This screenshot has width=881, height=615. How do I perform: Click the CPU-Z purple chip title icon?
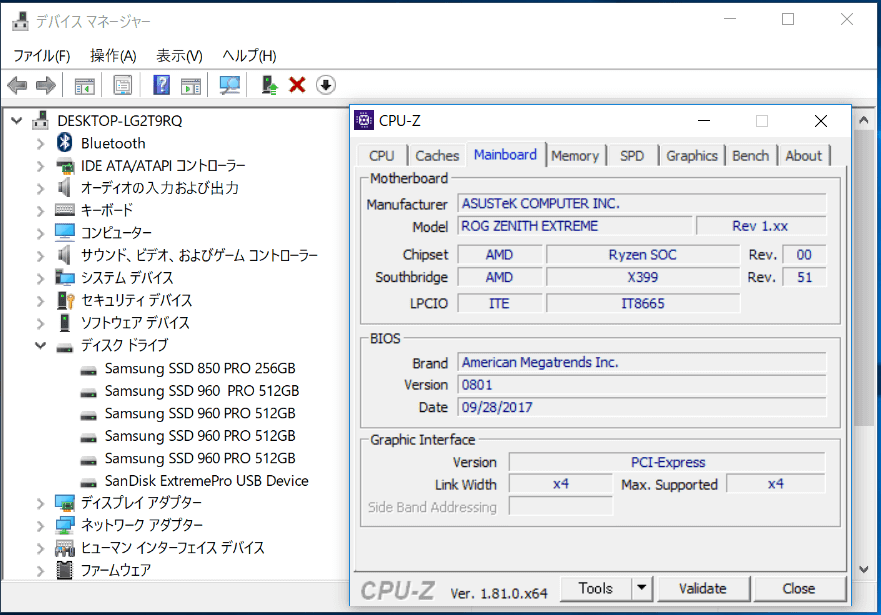click(x=364, y=120)
